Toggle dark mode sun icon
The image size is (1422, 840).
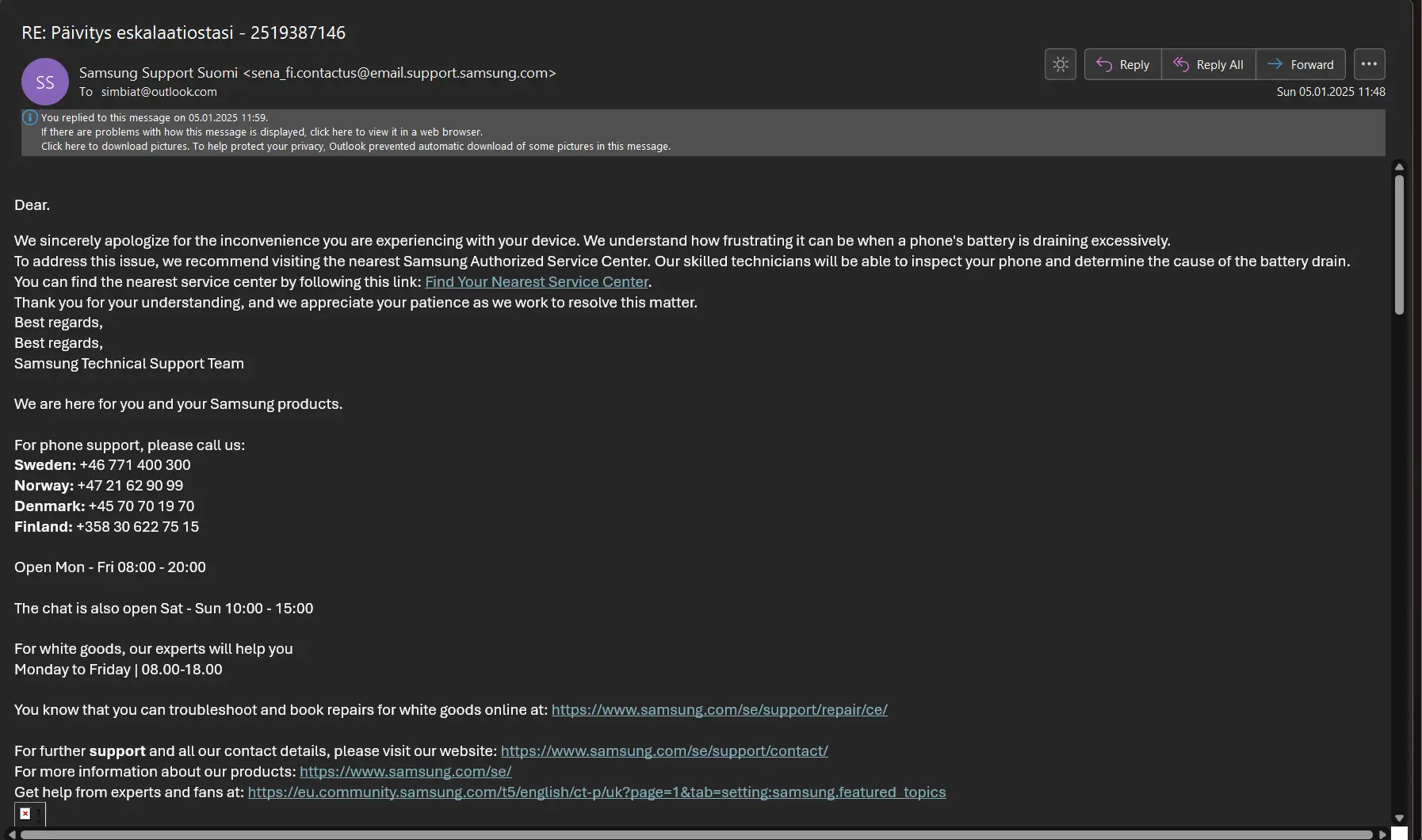click(1060, 64)
